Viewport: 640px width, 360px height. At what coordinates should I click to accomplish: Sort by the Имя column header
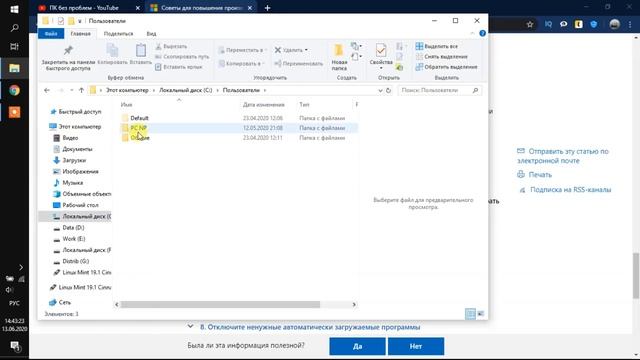pos(127,105)
